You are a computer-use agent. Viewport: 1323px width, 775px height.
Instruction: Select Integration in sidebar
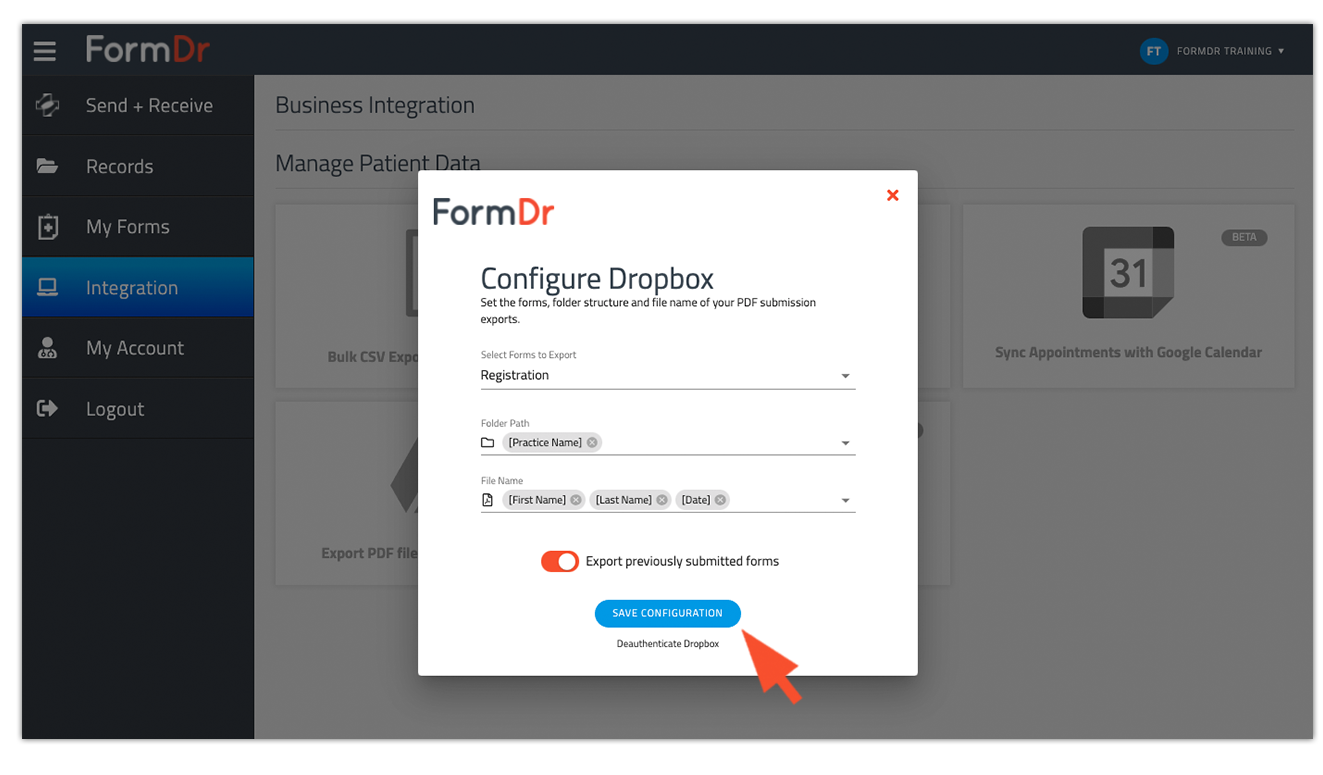pos(138,288)
